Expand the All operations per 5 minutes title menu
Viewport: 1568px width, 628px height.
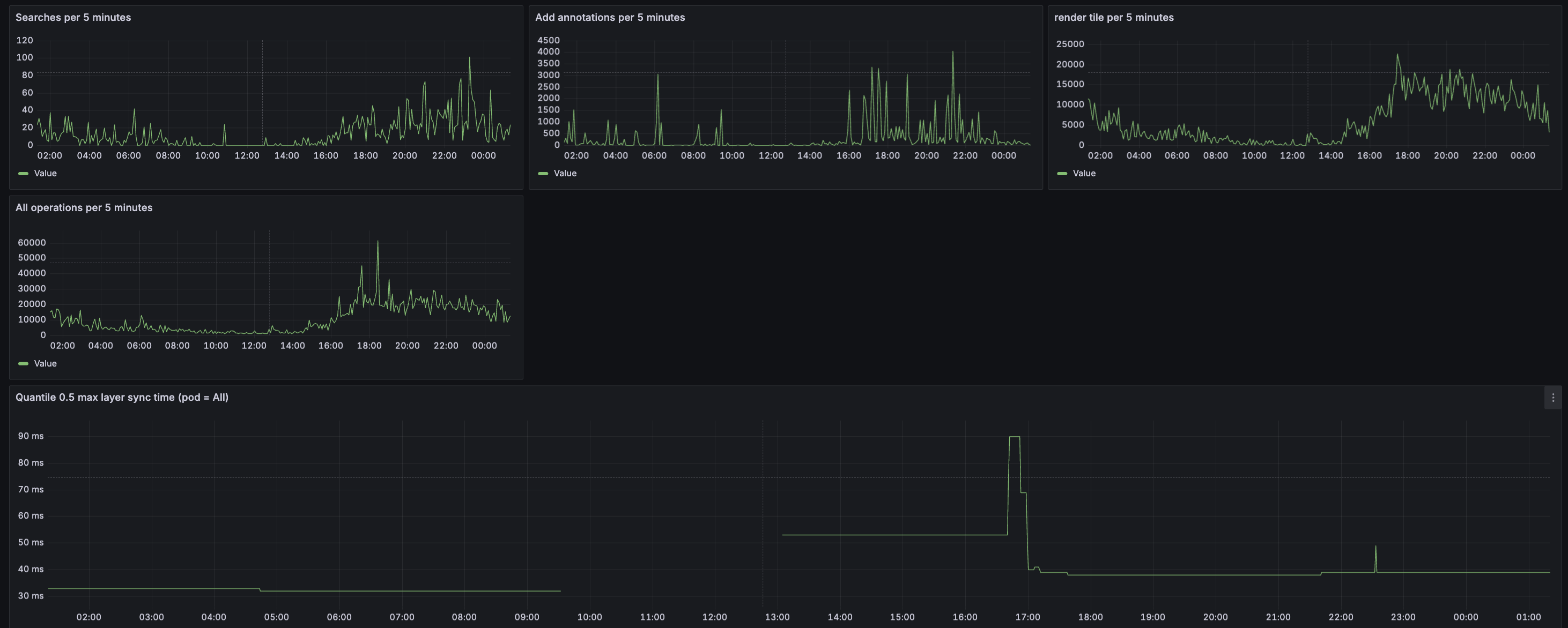pyautogui.click(x=84, y=207)
